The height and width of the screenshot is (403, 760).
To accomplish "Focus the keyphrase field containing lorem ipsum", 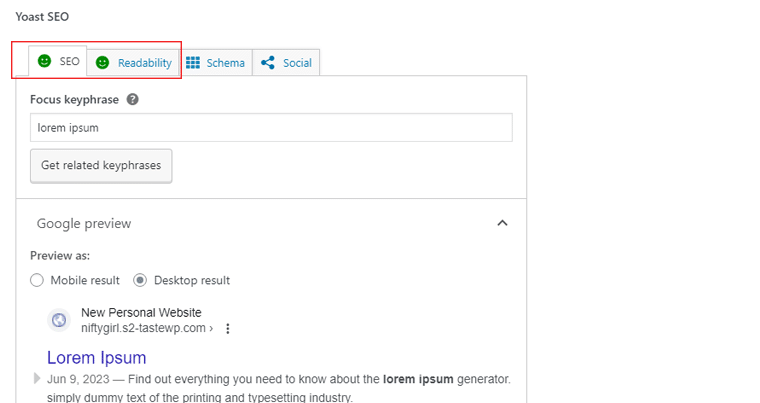I will coord(271,128).
